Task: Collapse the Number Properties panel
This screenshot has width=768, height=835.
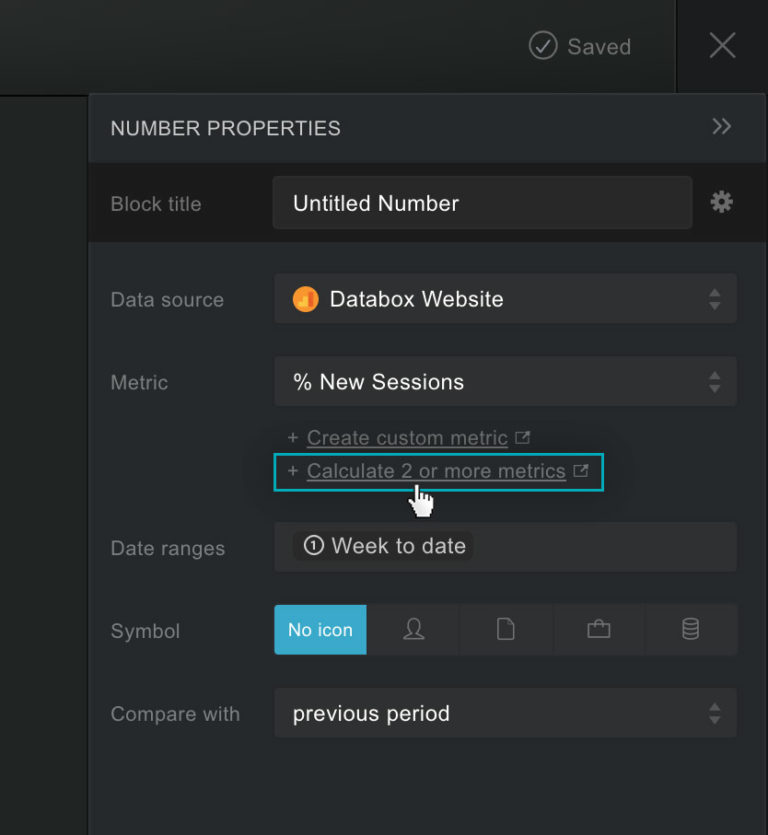Action: pos(722,127)
